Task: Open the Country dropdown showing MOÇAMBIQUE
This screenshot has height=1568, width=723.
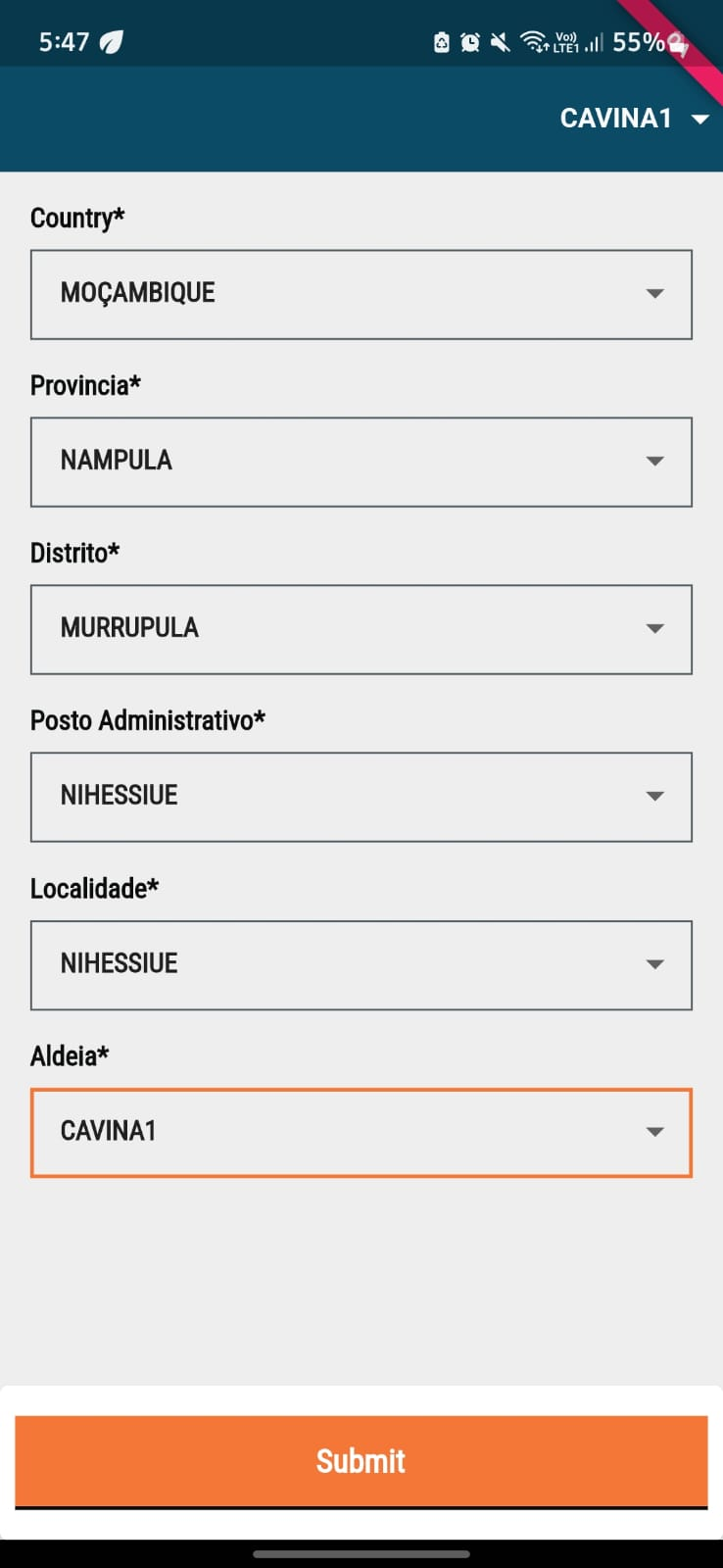Action: coord(361,294)
